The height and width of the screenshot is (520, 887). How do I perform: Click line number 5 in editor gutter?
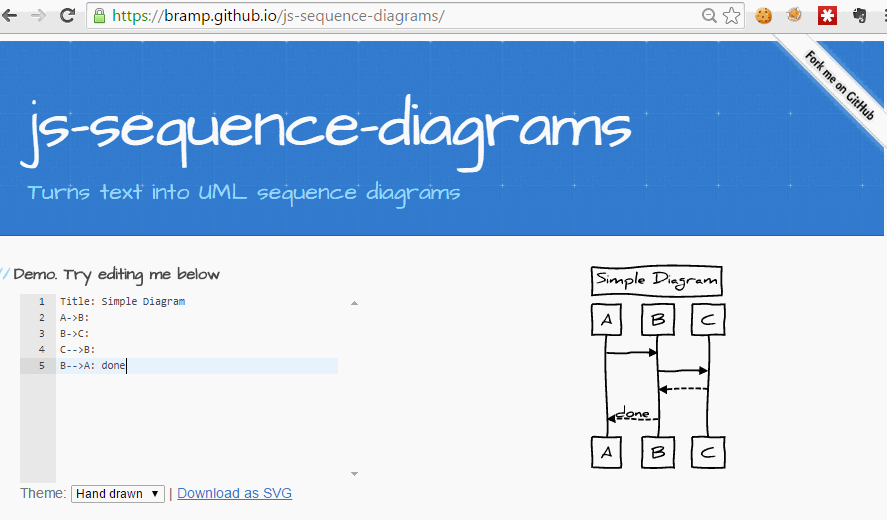point(42,366)
